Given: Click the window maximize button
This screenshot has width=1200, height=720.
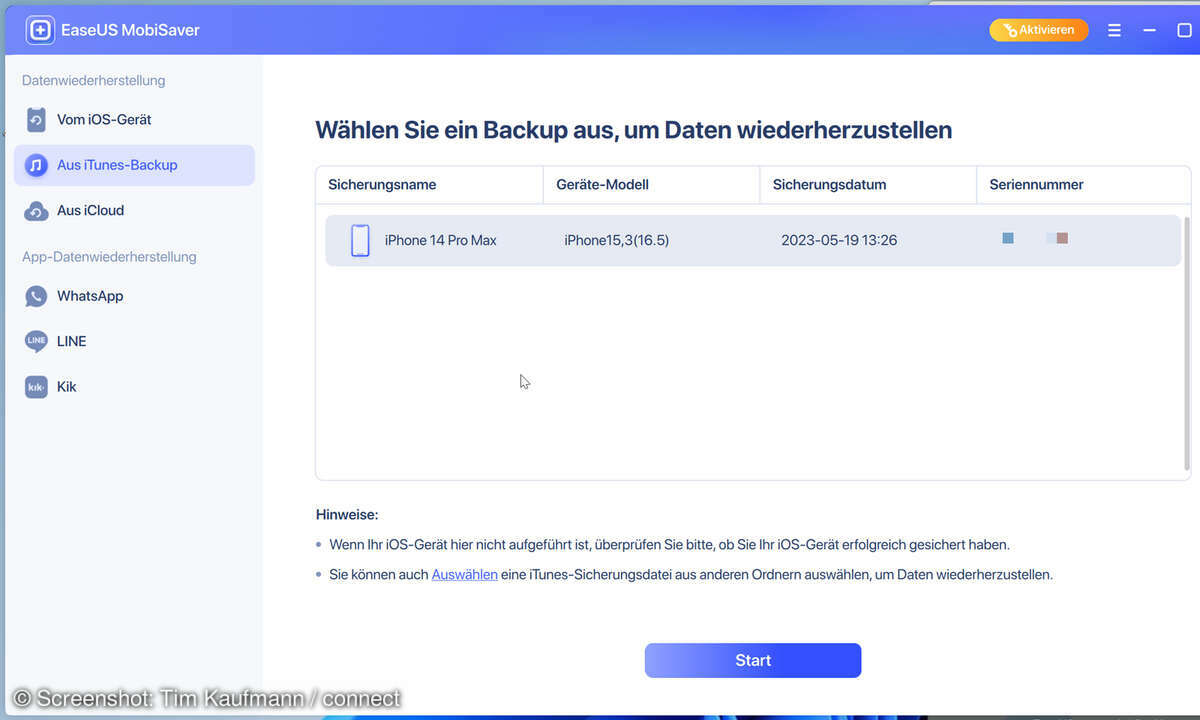Looking at the screenshot, I should click(x=1184, y=31).
